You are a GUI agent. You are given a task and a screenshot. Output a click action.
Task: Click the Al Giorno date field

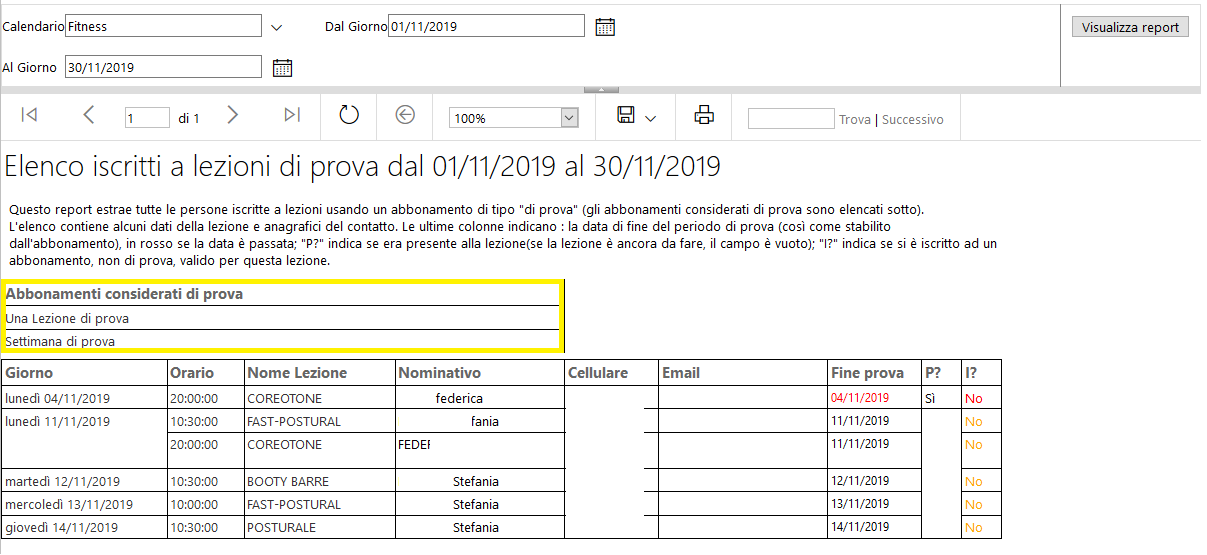[163, 67]
